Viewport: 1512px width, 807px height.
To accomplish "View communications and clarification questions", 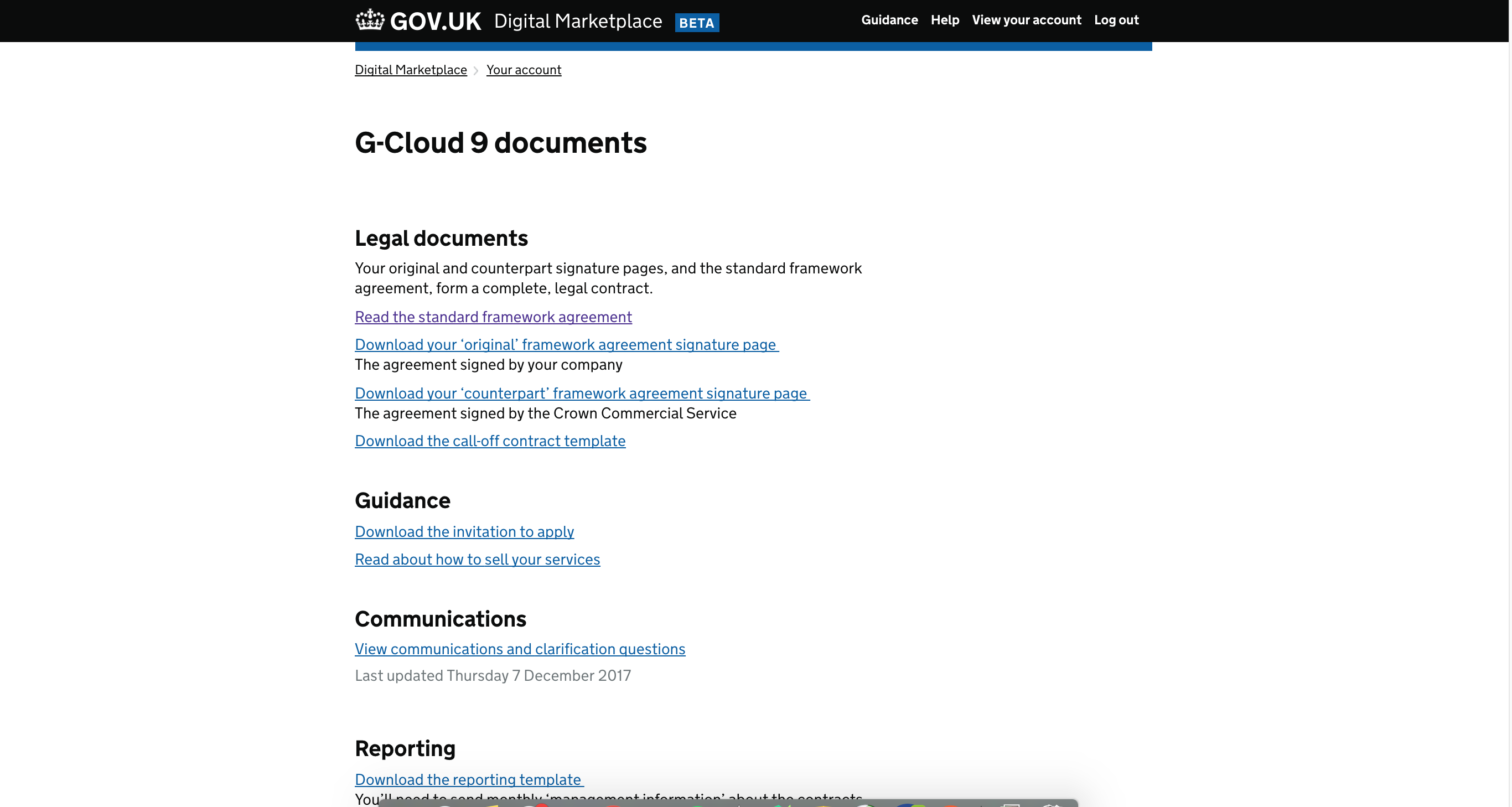I will (x=520, y=649).
